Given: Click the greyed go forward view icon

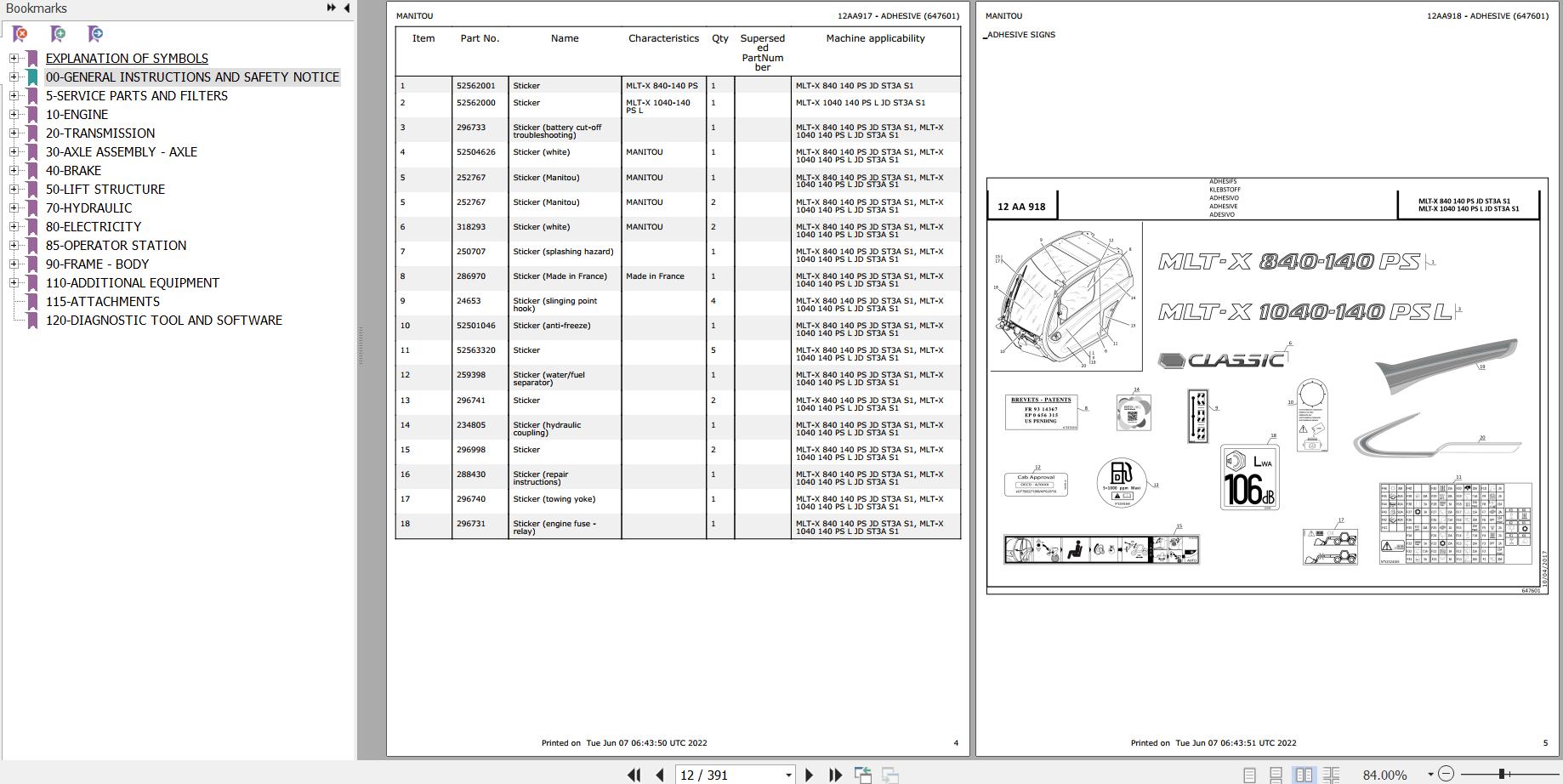Looking at the screenshot, I should coord(890,775).
